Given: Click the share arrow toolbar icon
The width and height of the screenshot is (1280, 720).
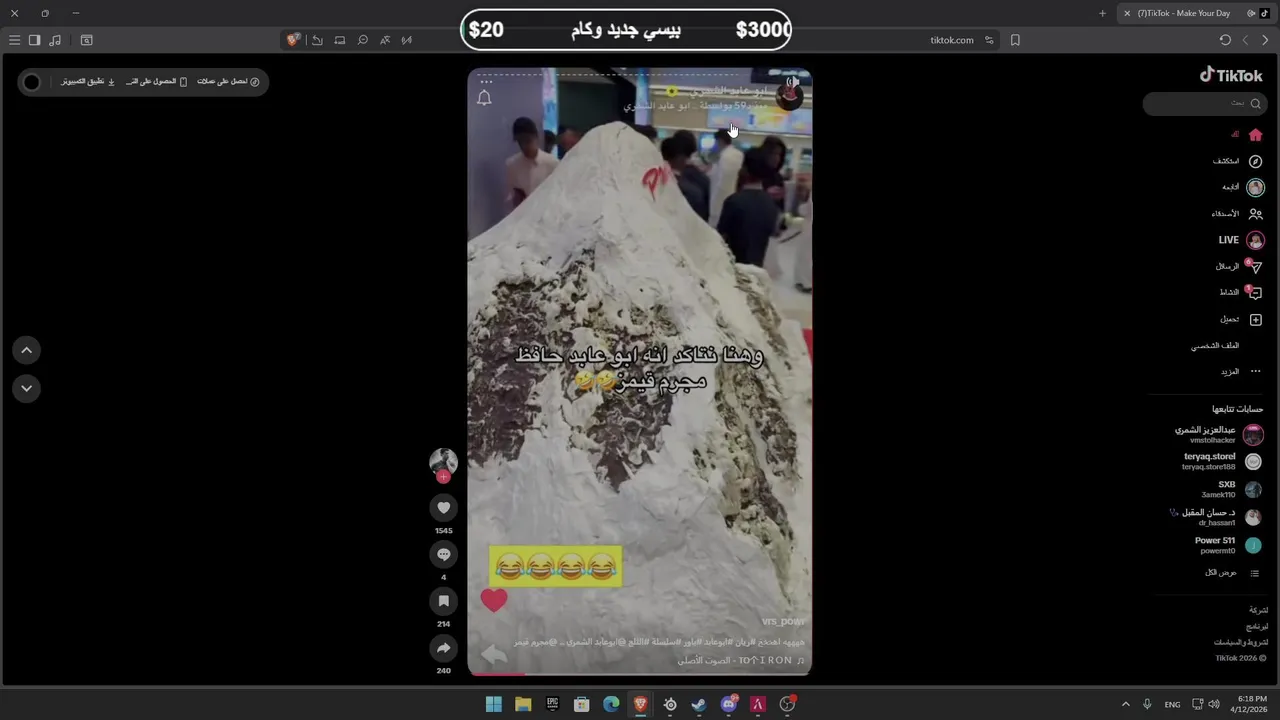Looking at the screenshot, I should tap(317, 40).
